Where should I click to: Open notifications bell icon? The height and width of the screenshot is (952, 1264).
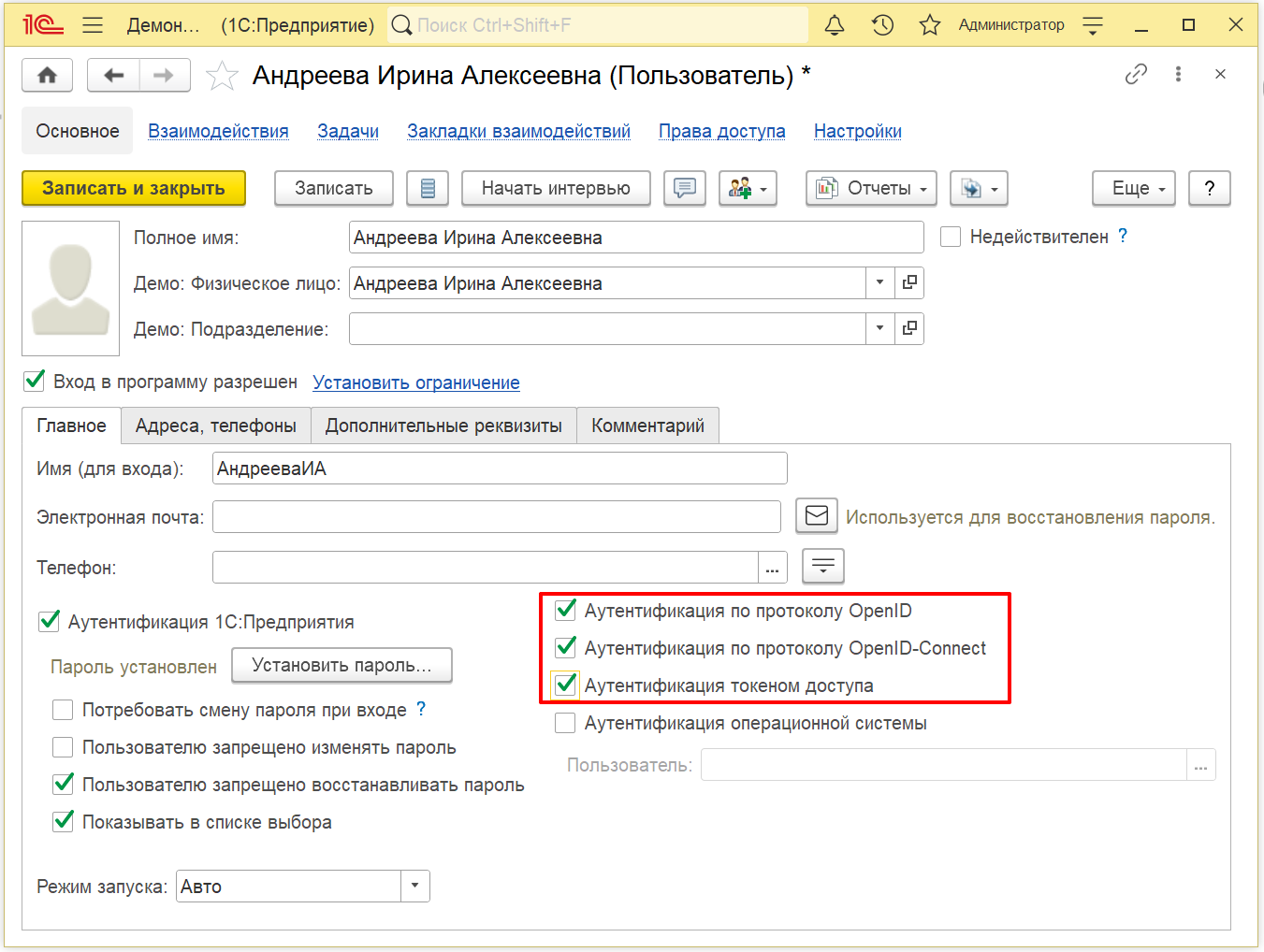pyautogui.click(x=835, y=25)
